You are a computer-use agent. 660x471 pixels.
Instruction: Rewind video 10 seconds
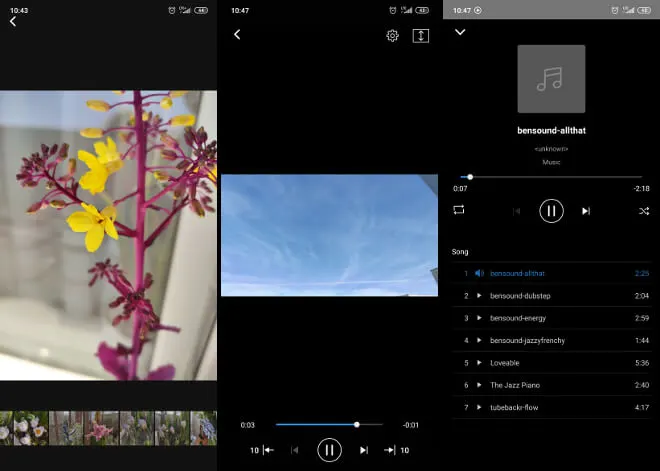pyautogui.click(x=261, y=450)
